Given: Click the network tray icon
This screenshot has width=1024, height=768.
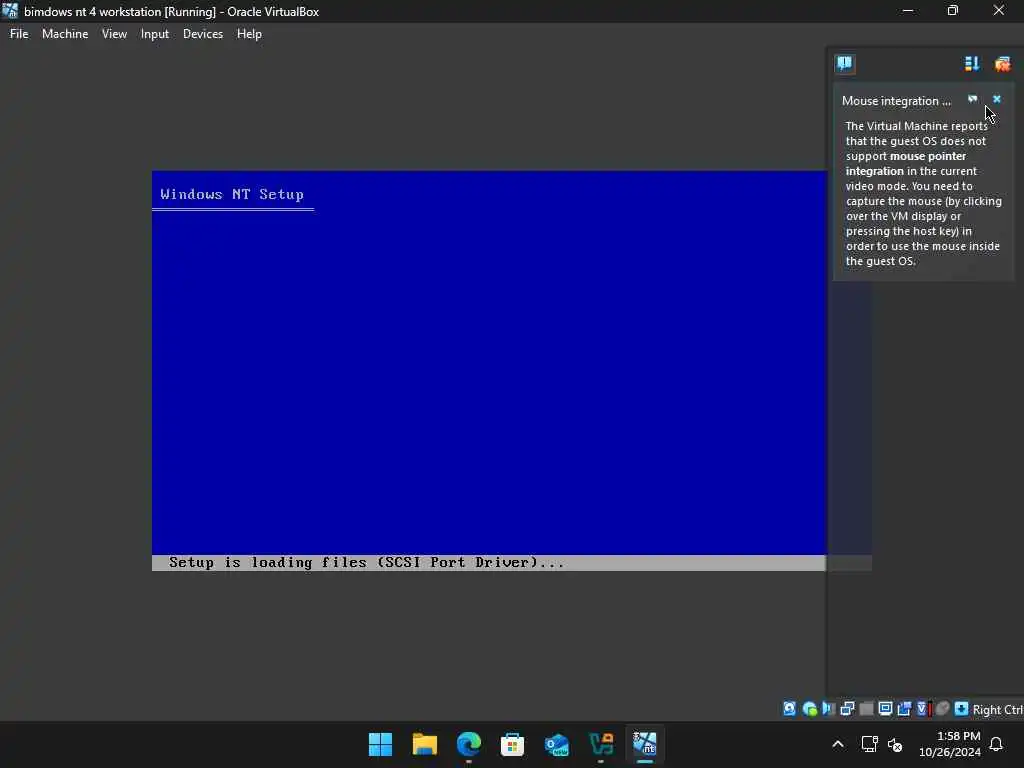Looking at the screenshot, I should coord(869,744).
